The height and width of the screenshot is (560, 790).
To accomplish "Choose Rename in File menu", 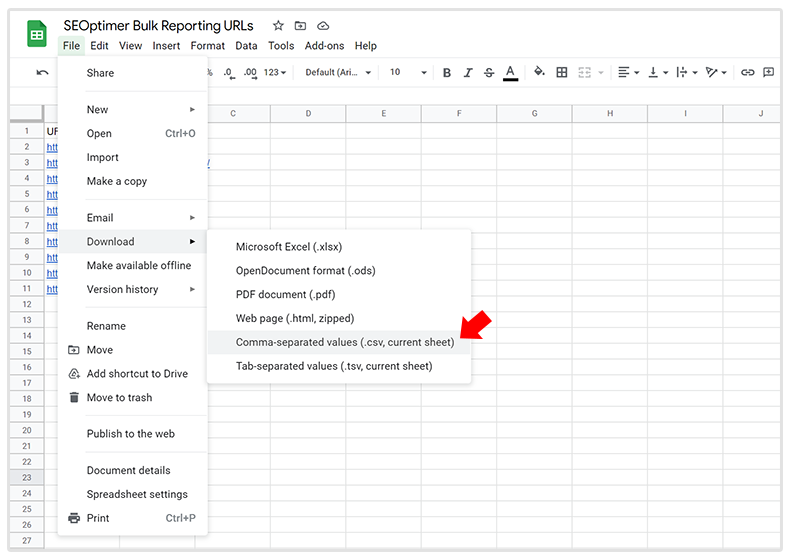I will click(x=133, y=326).
